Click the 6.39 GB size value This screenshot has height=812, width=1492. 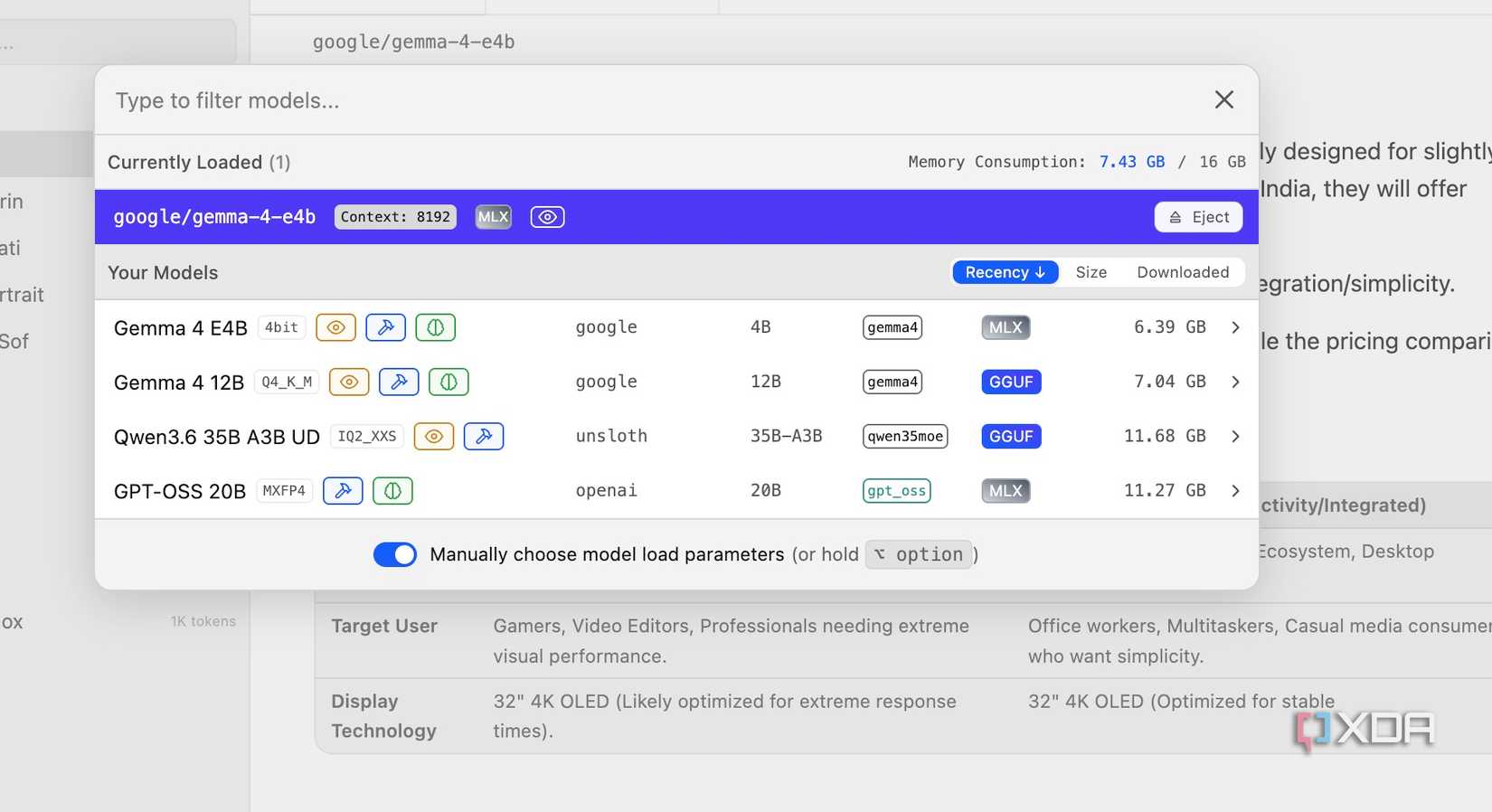pos(1170,327)
